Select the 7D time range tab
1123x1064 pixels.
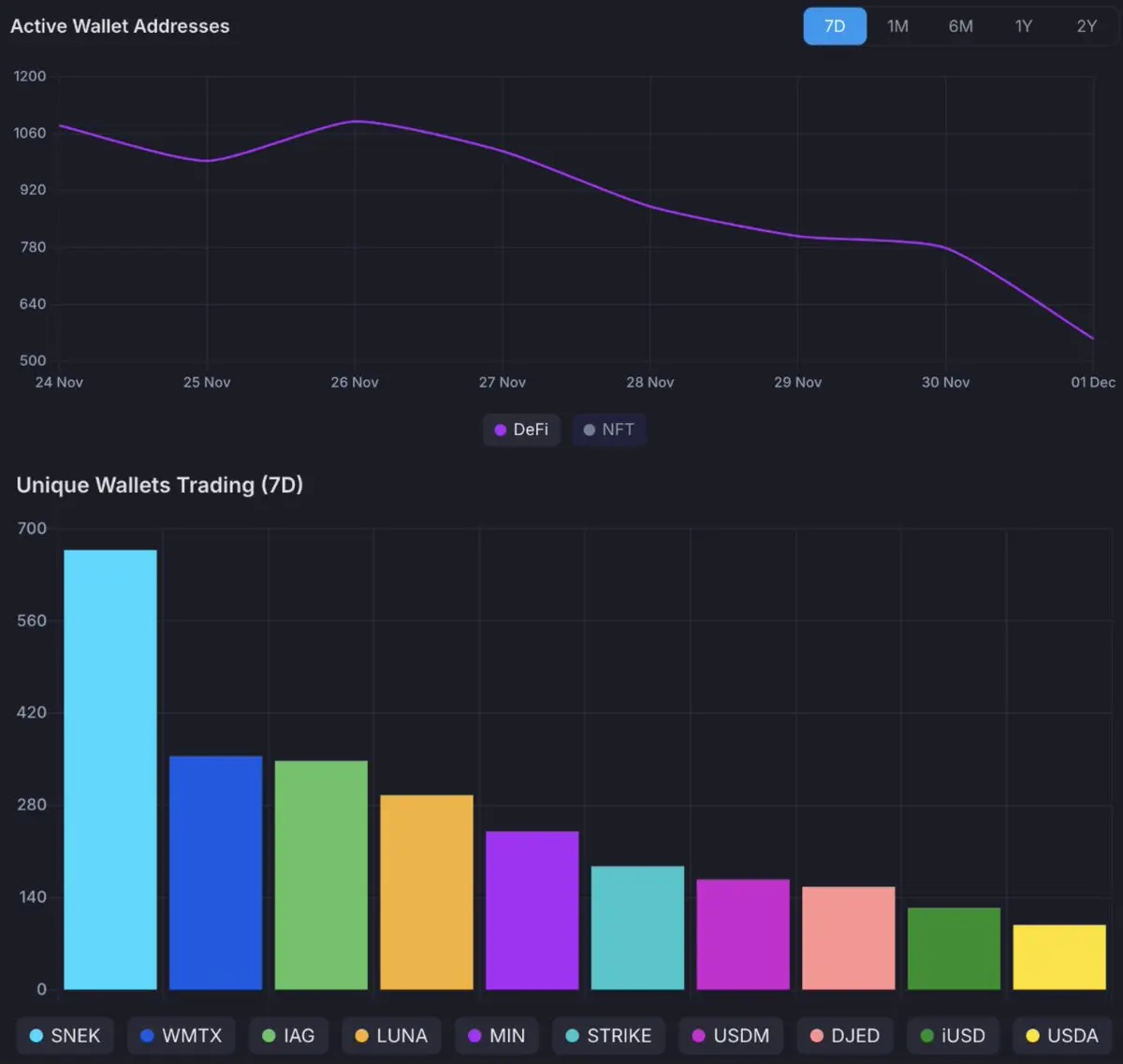(835, 26)
